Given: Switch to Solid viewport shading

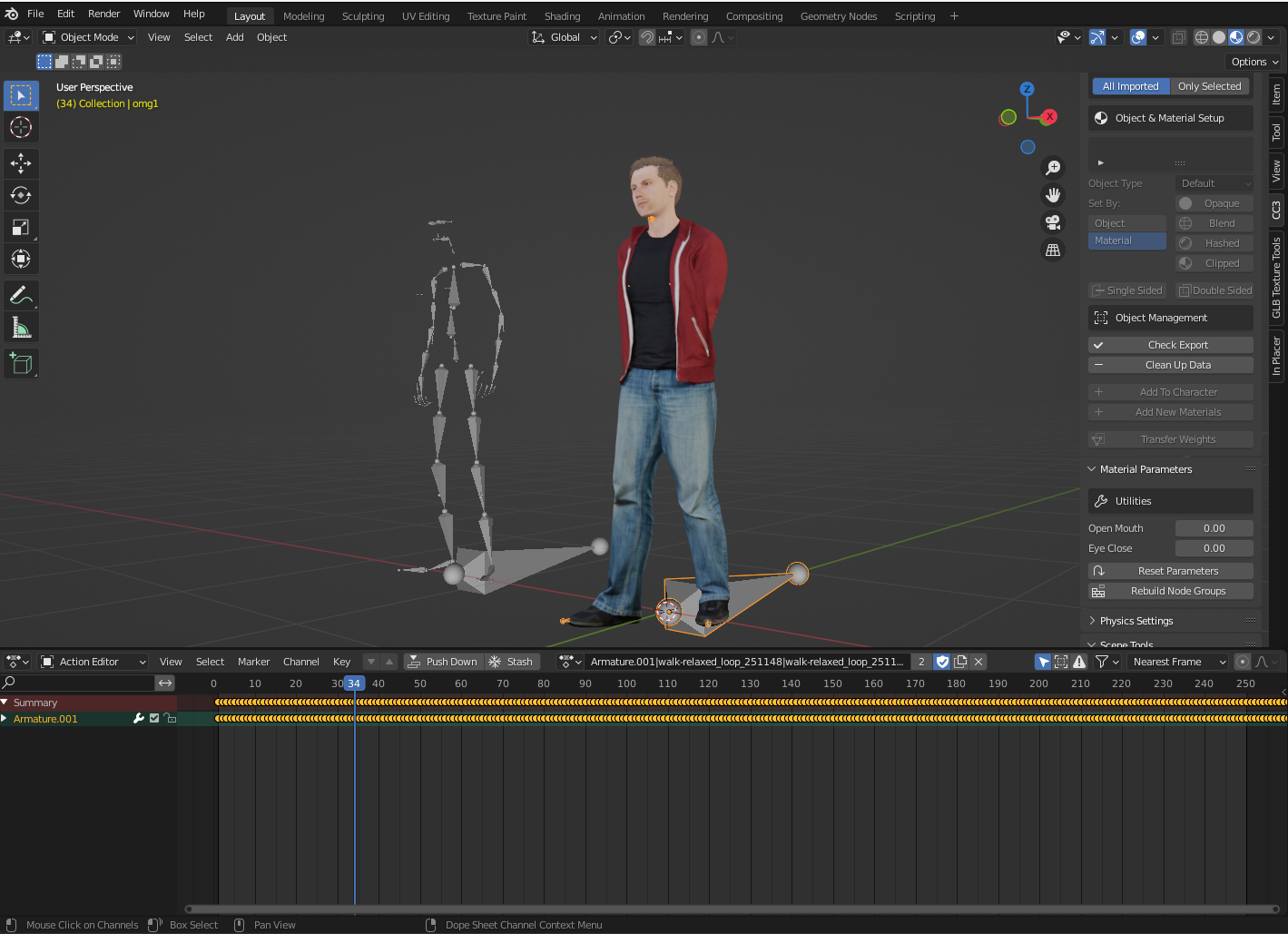Looking at the screenshot, I should pos(1219,37).
